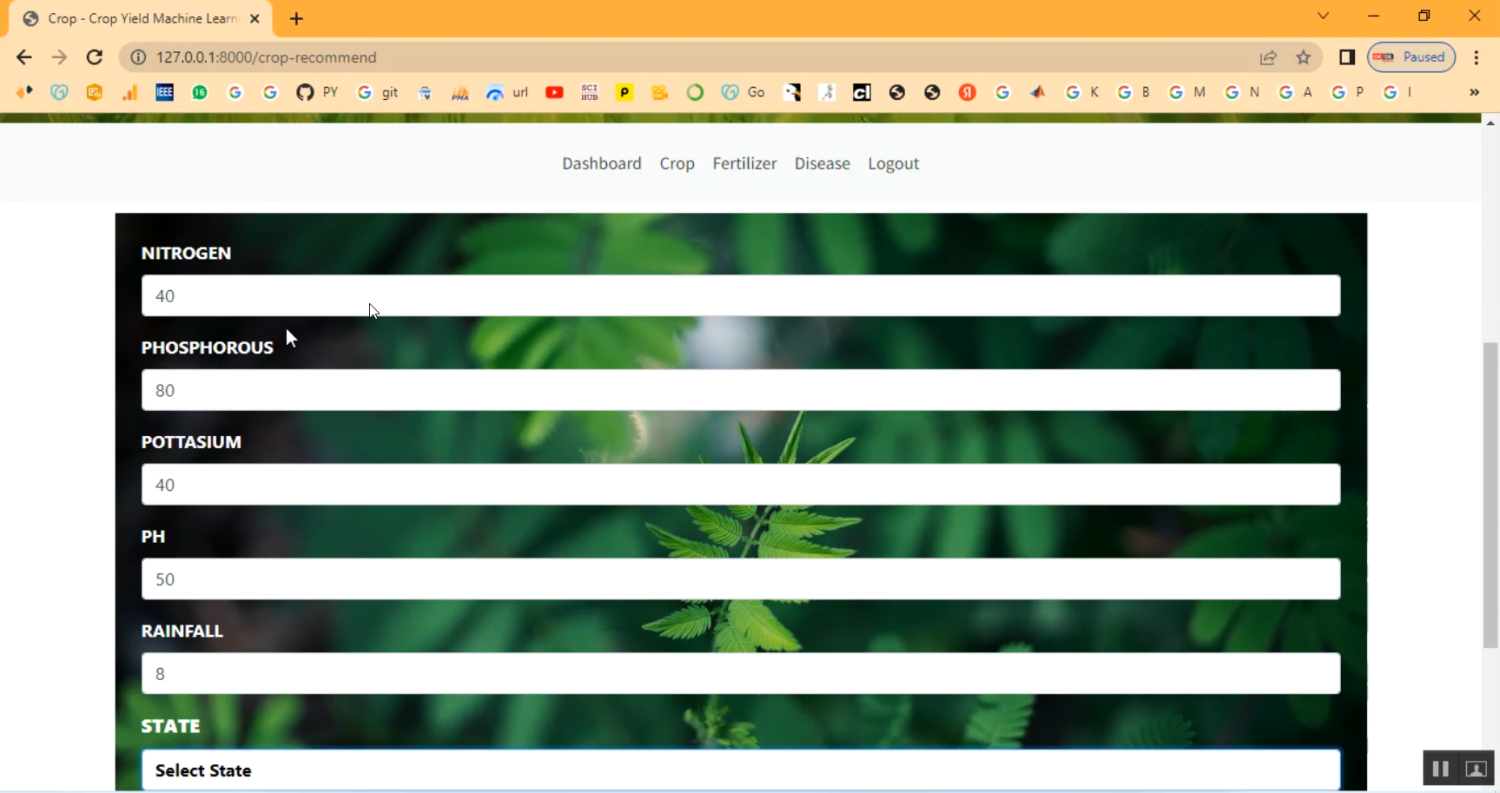
Task: Show hidden bookmarks with the double chevron
Action: click(1474, 92)
